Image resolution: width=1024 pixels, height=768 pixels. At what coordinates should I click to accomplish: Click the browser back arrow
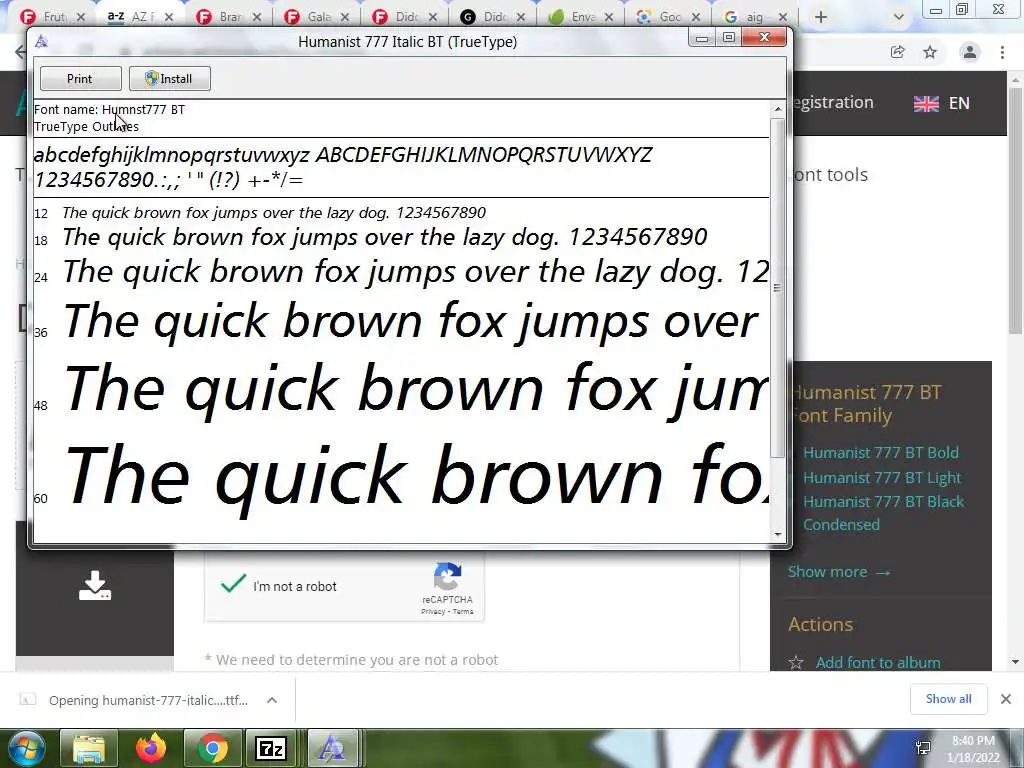(20, 52)
